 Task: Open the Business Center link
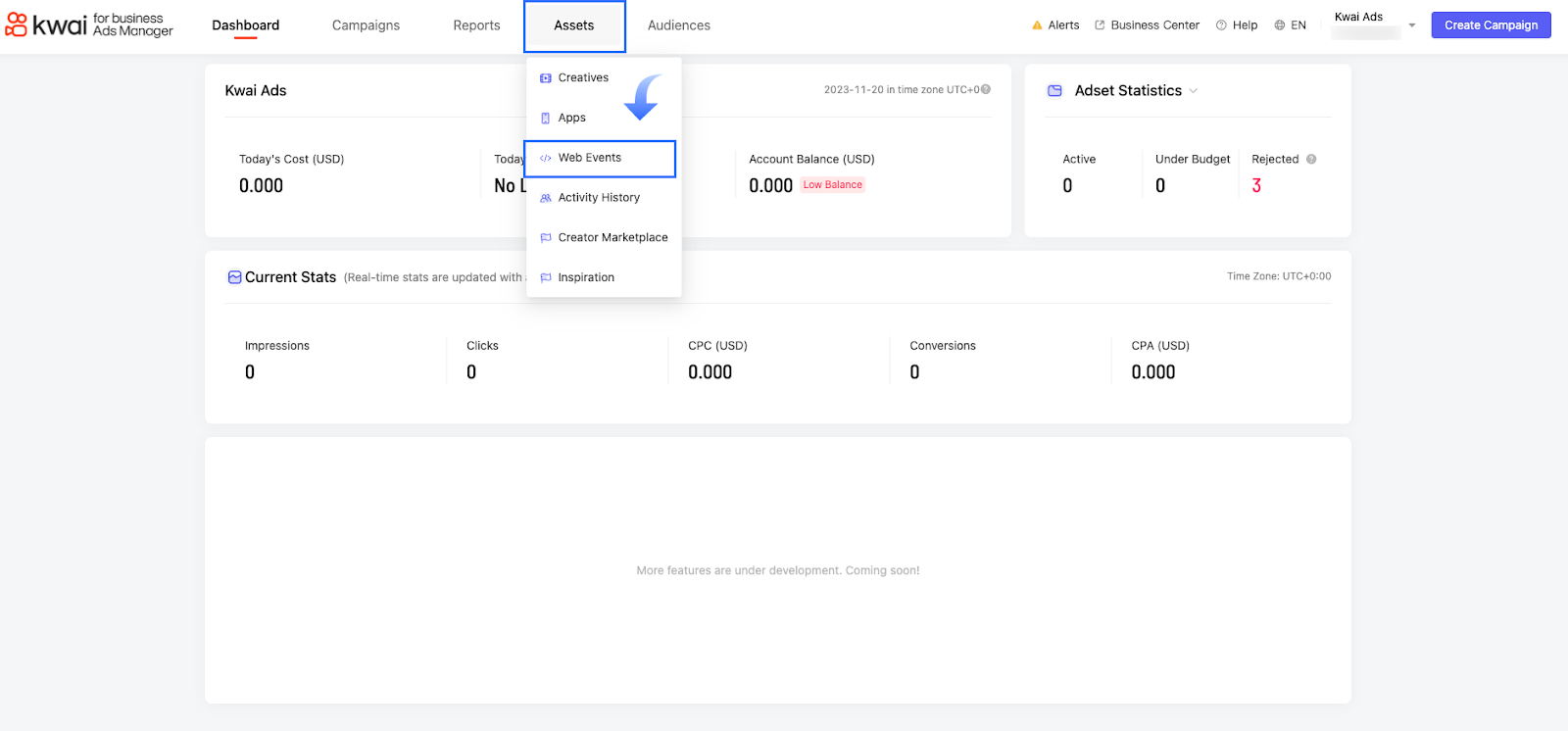coord(1154,25)
